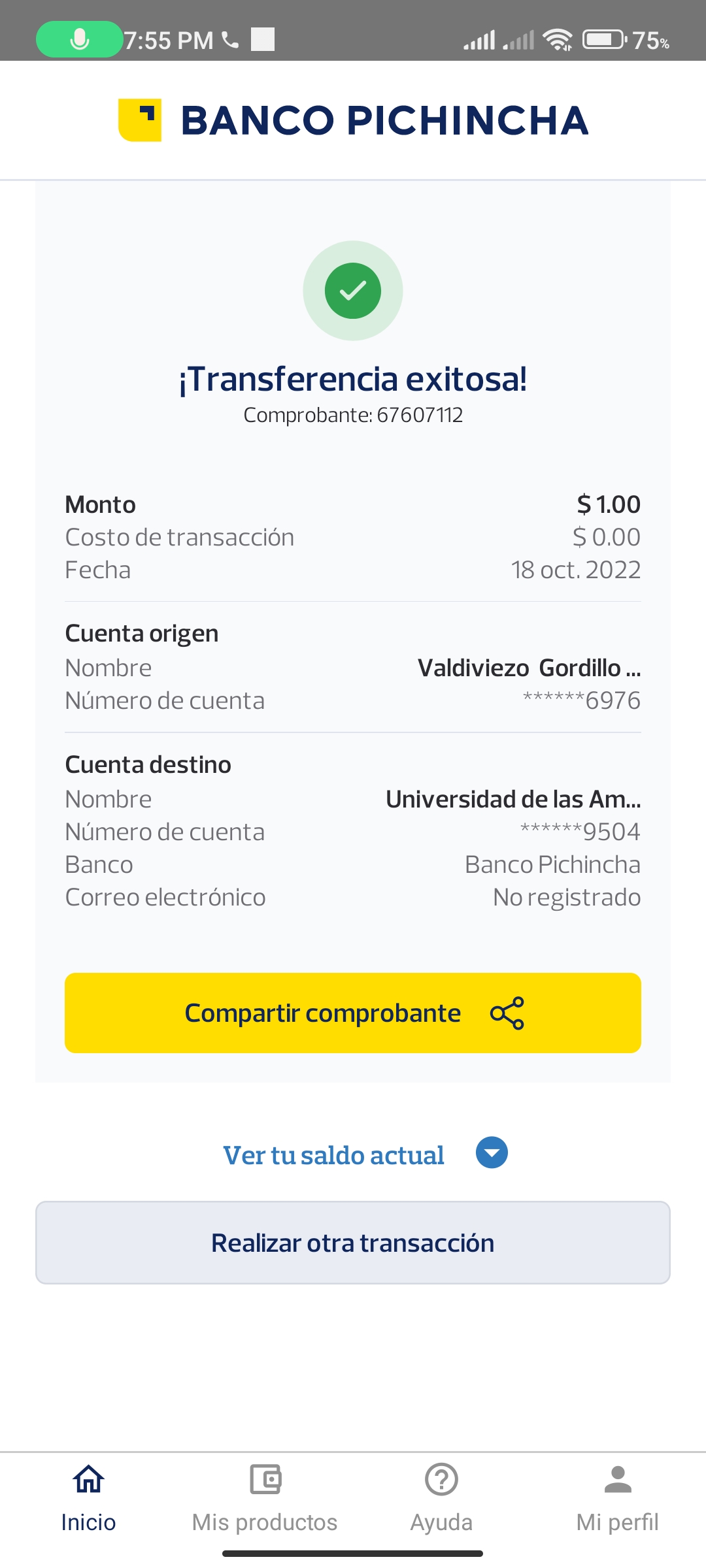
Task: Tap the Banco Pichincha yellow logo icon
Action: tap(140, 120)
